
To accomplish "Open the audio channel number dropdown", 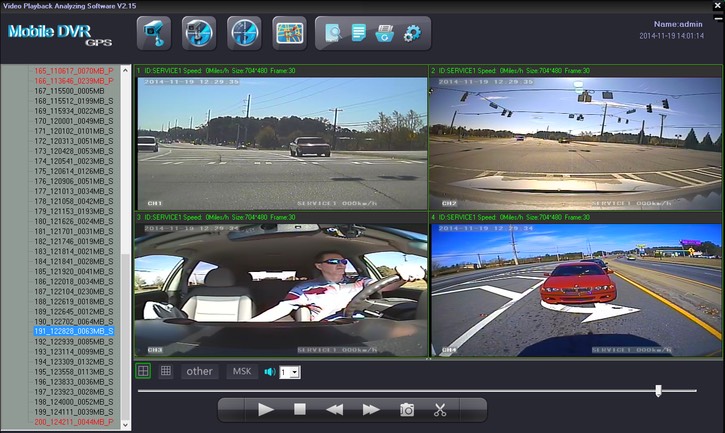I will point(289,372).
